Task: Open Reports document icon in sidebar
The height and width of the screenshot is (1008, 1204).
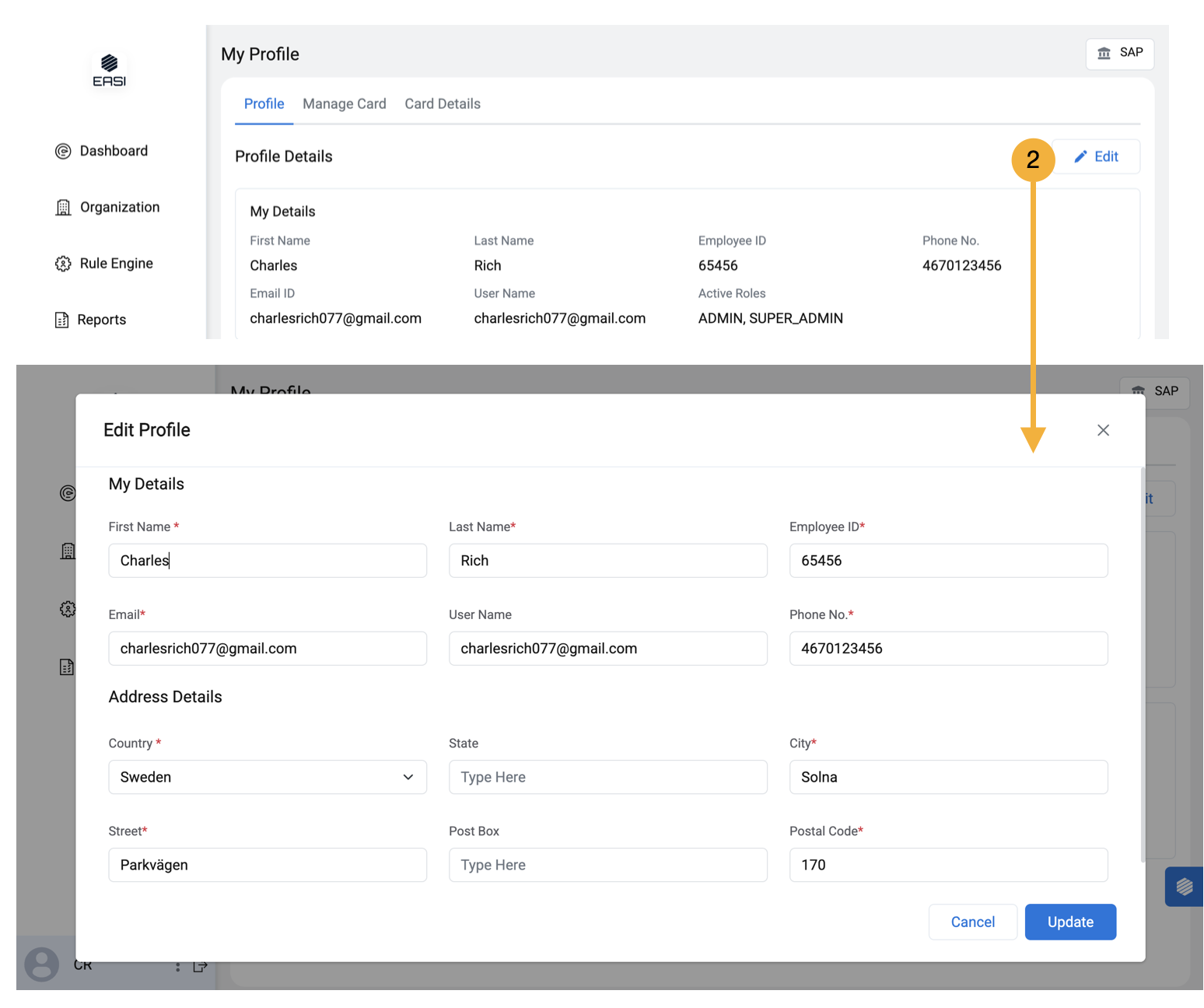Action: pos(62,320)
